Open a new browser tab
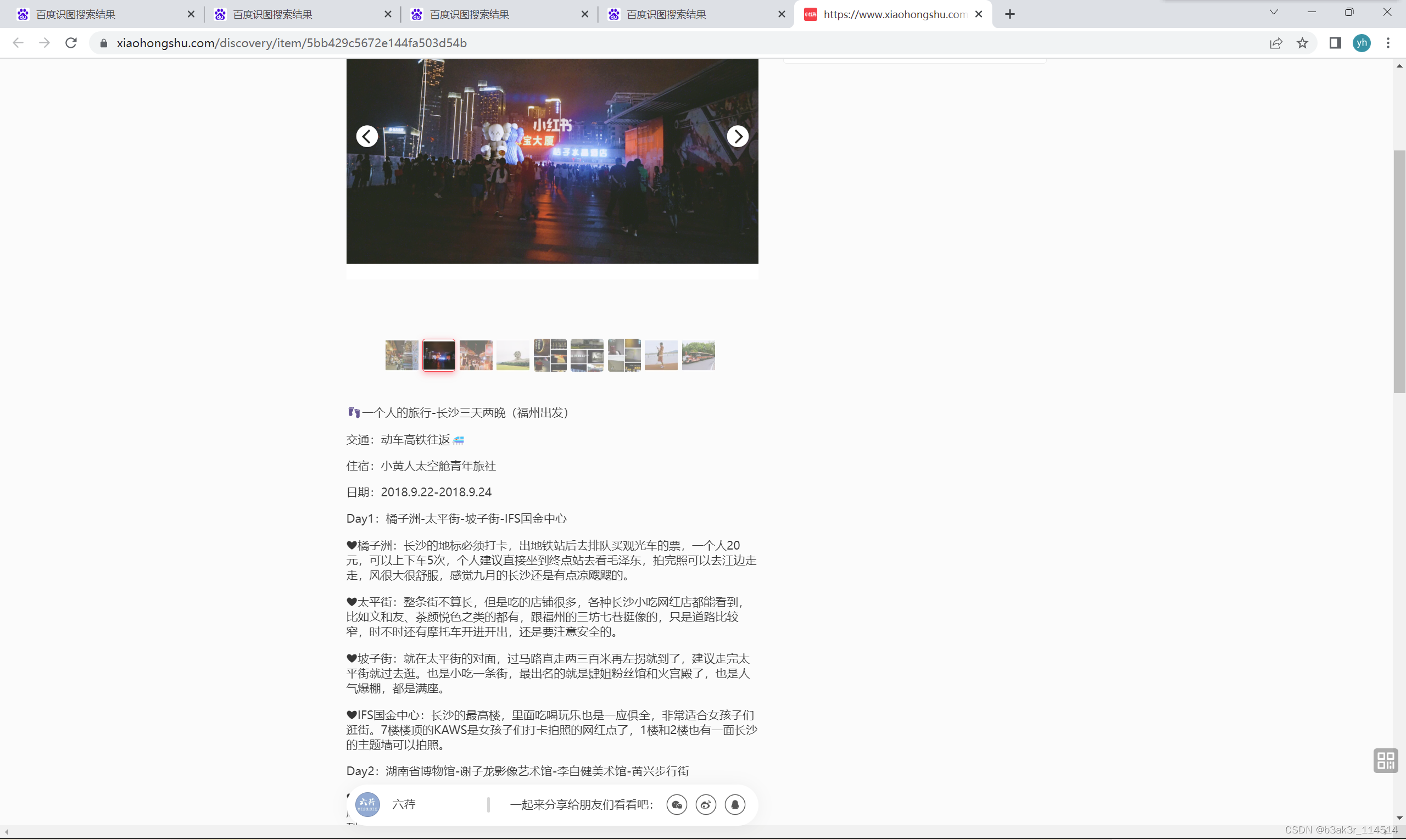Viewport: 1406px width, 840px height. coord(1009,14)
